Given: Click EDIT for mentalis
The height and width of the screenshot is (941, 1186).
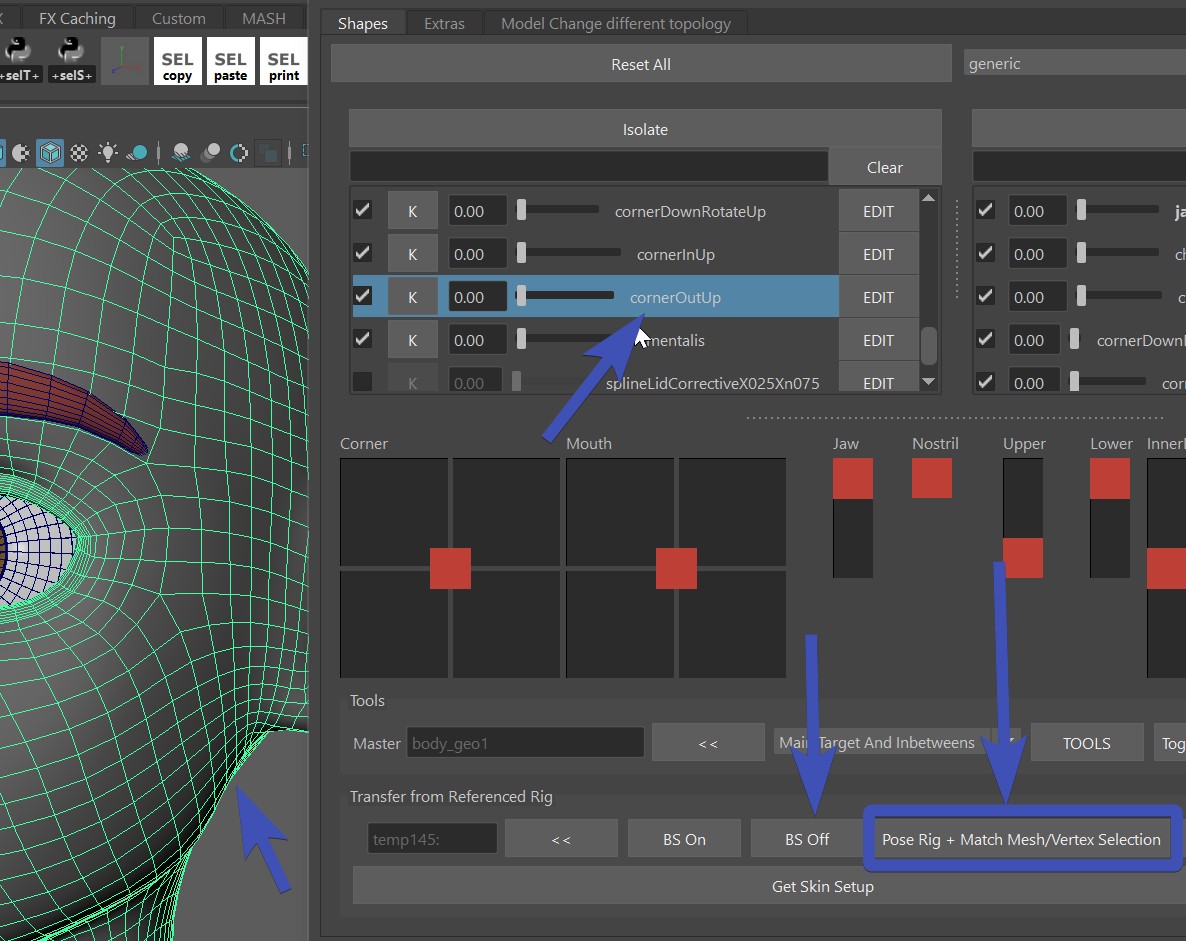Looking at the screenshot, I should [x=879, y=341].
